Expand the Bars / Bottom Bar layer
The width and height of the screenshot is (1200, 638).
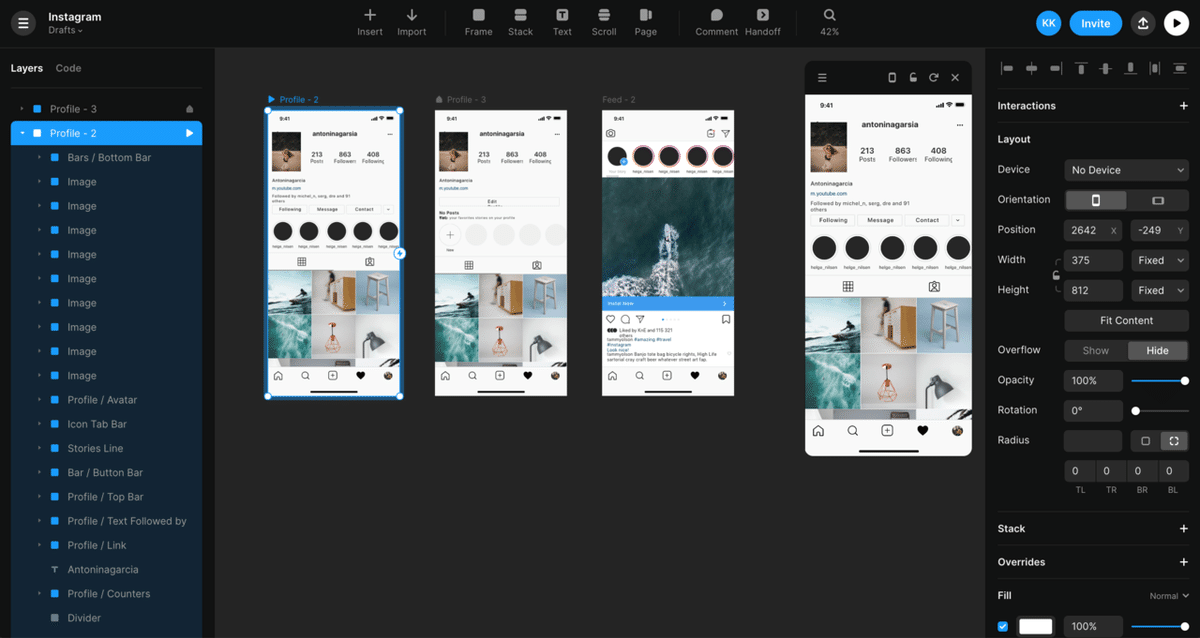(x=39, y=158)
